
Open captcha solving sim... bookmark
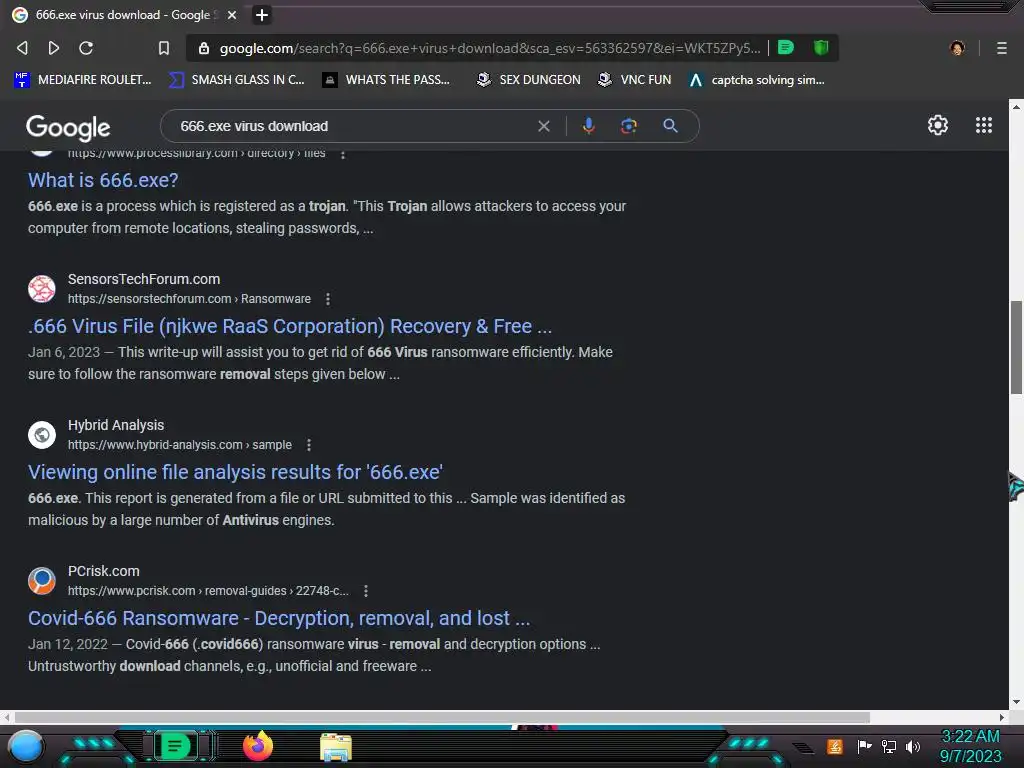click(x=757, y=80)
